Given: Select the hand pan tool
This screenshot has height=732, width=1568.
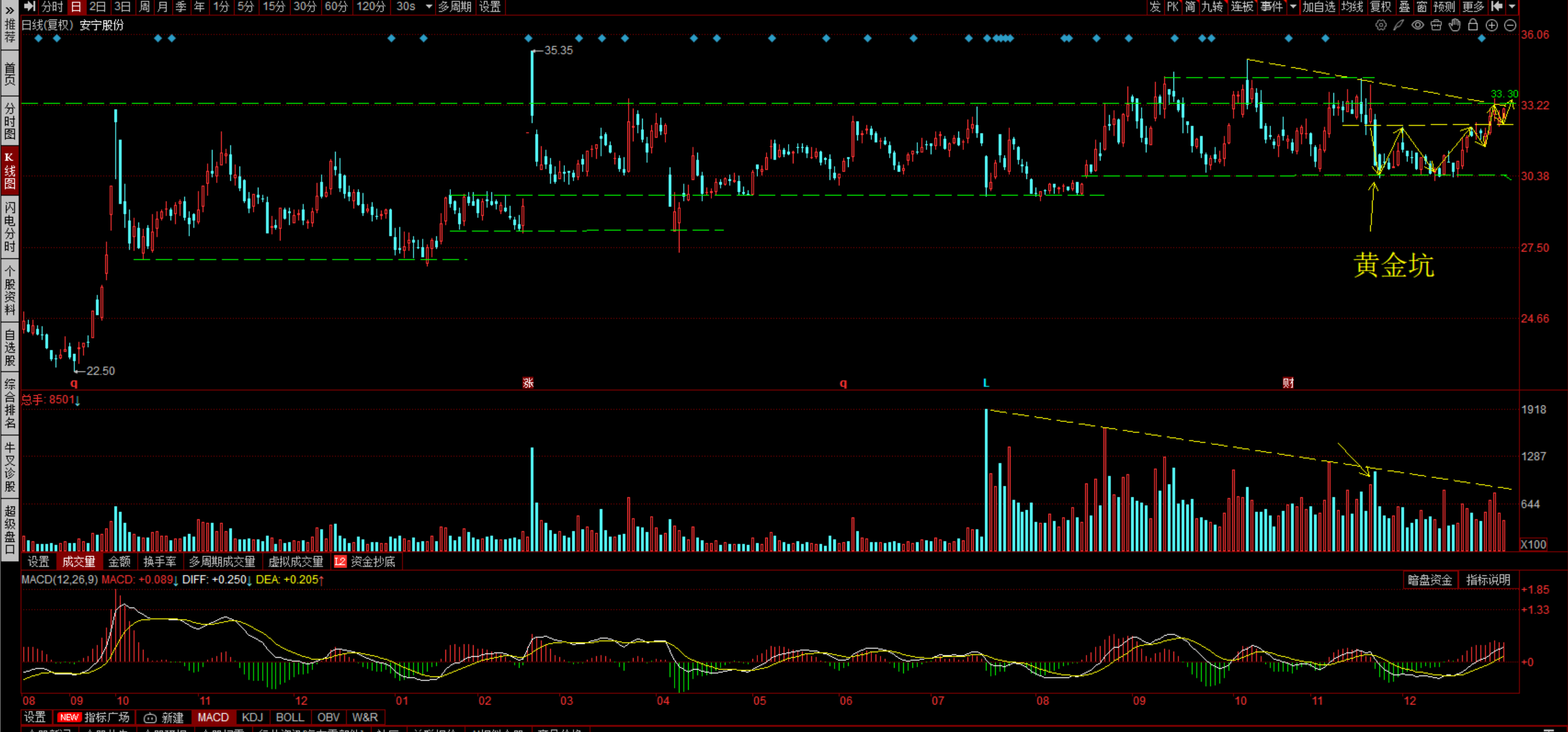Looking at the screenshot, I should pos(1455,25).
